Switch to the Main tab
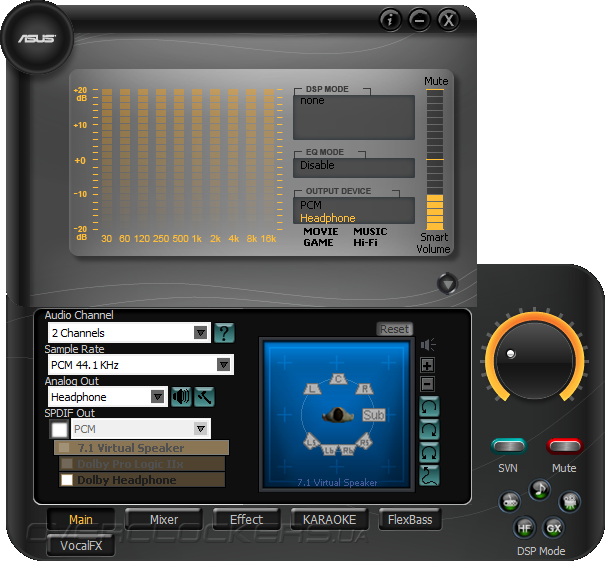 coord(81,519)
